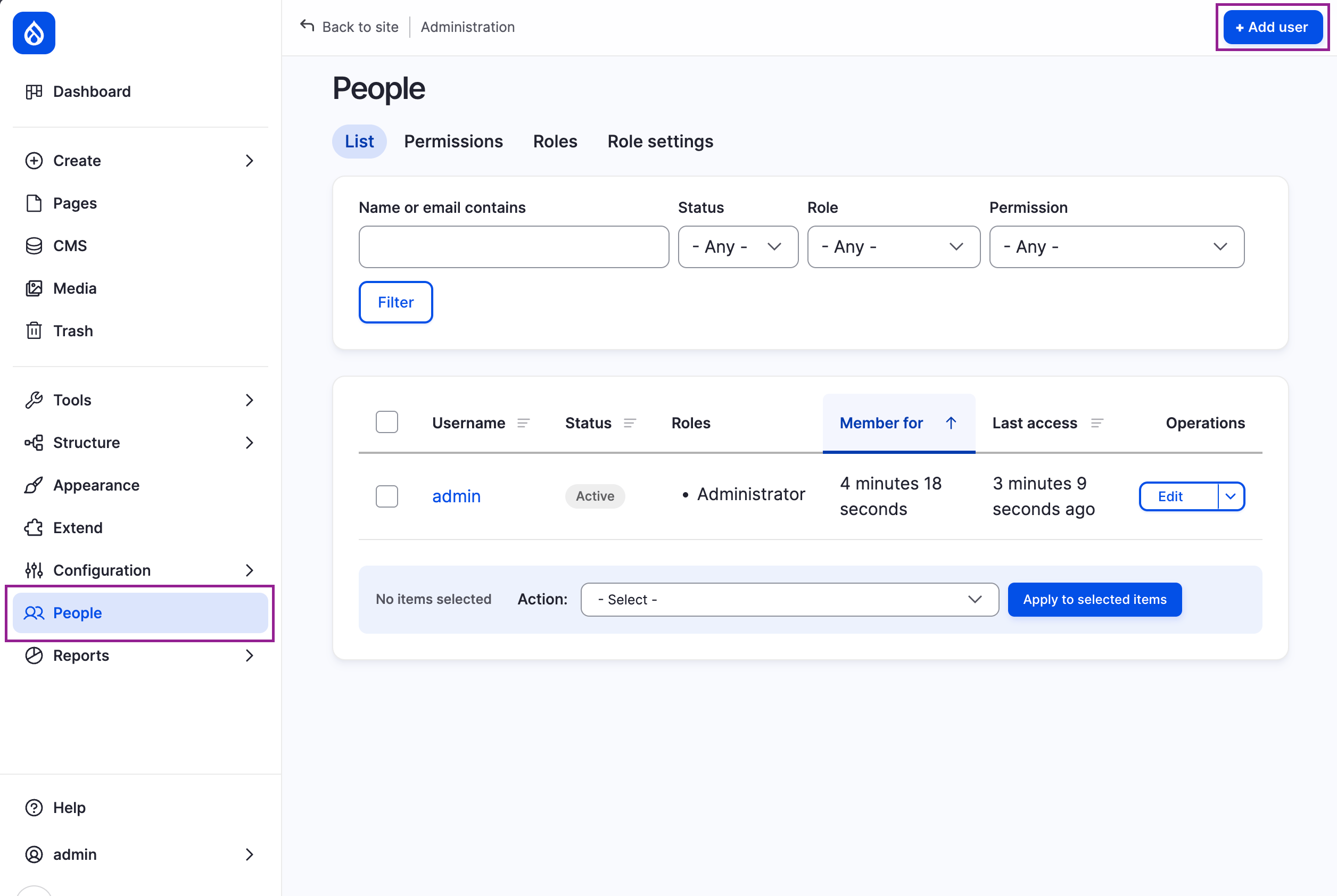Click the admin user-circle icon
Screen dimensions: 1337x896
[x=34, y=854]
